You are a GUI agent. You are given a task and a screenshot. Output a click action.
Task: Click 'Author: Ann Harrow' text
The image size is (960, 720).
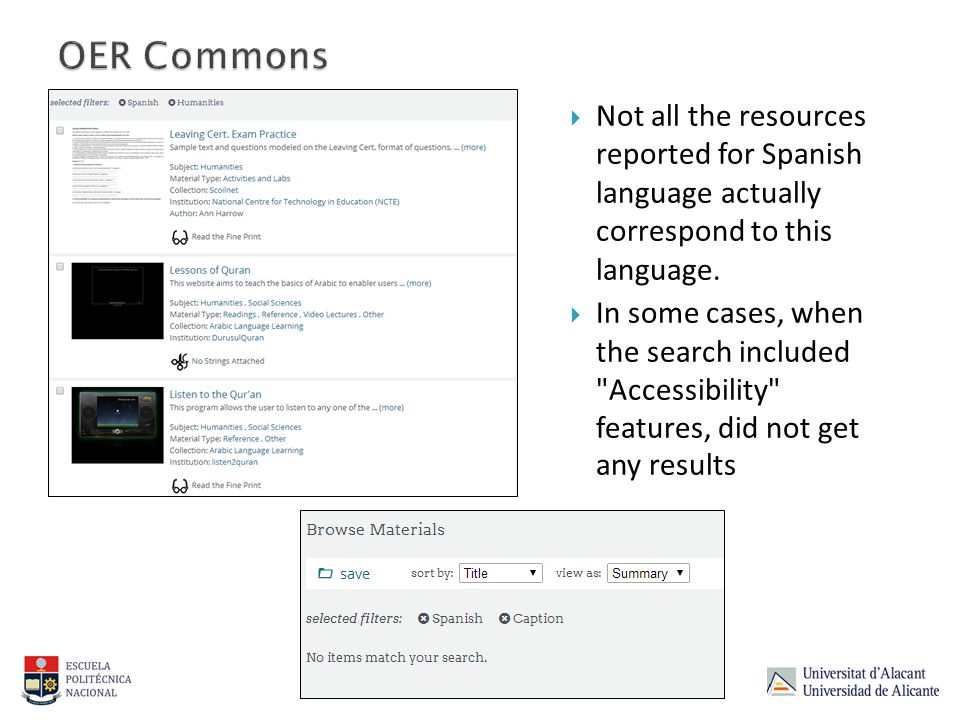tap(206, 214)
